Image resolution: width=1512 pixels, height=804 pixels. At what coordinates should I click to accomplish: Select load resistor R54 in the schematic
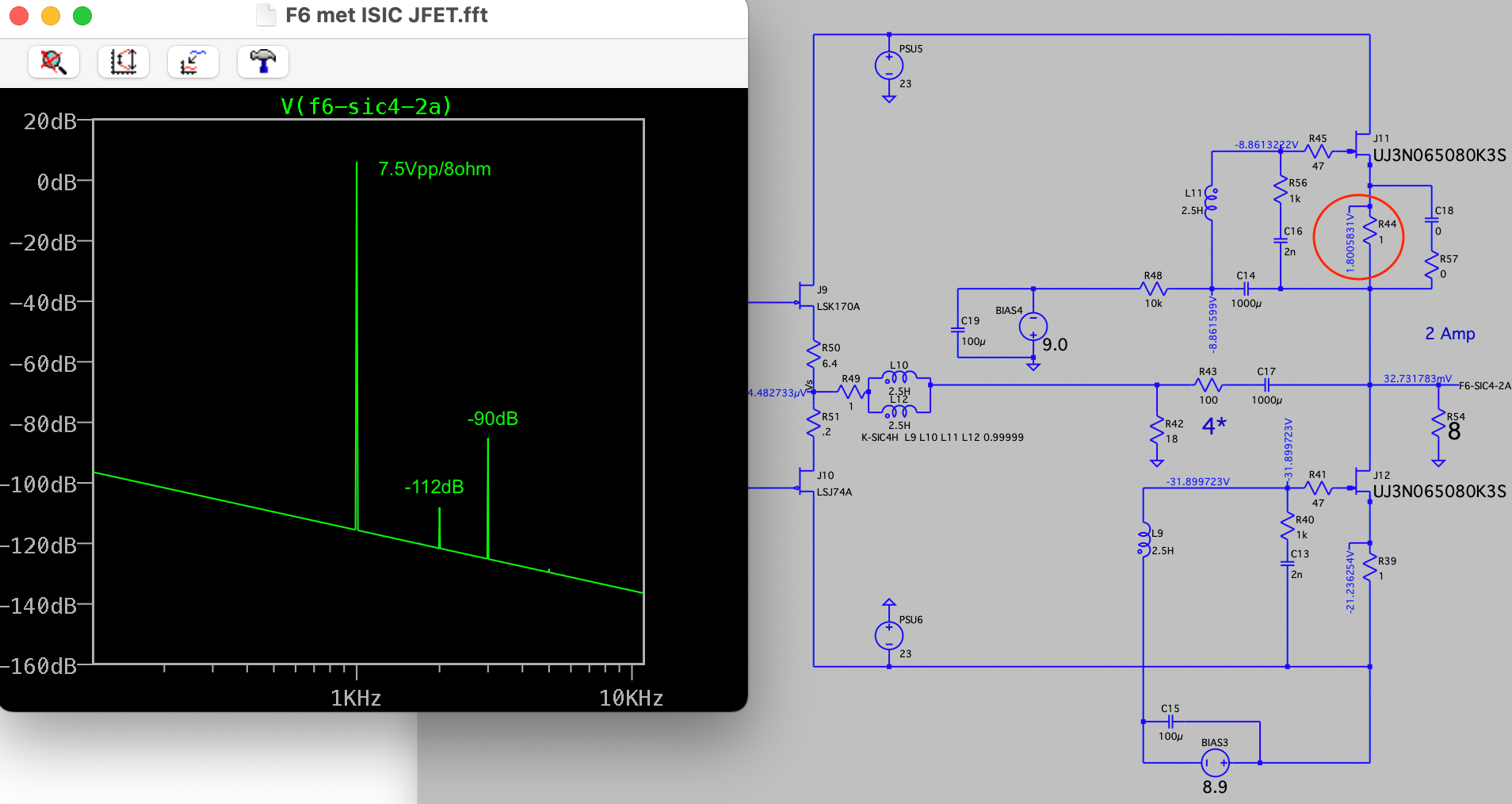point(1438,424)
